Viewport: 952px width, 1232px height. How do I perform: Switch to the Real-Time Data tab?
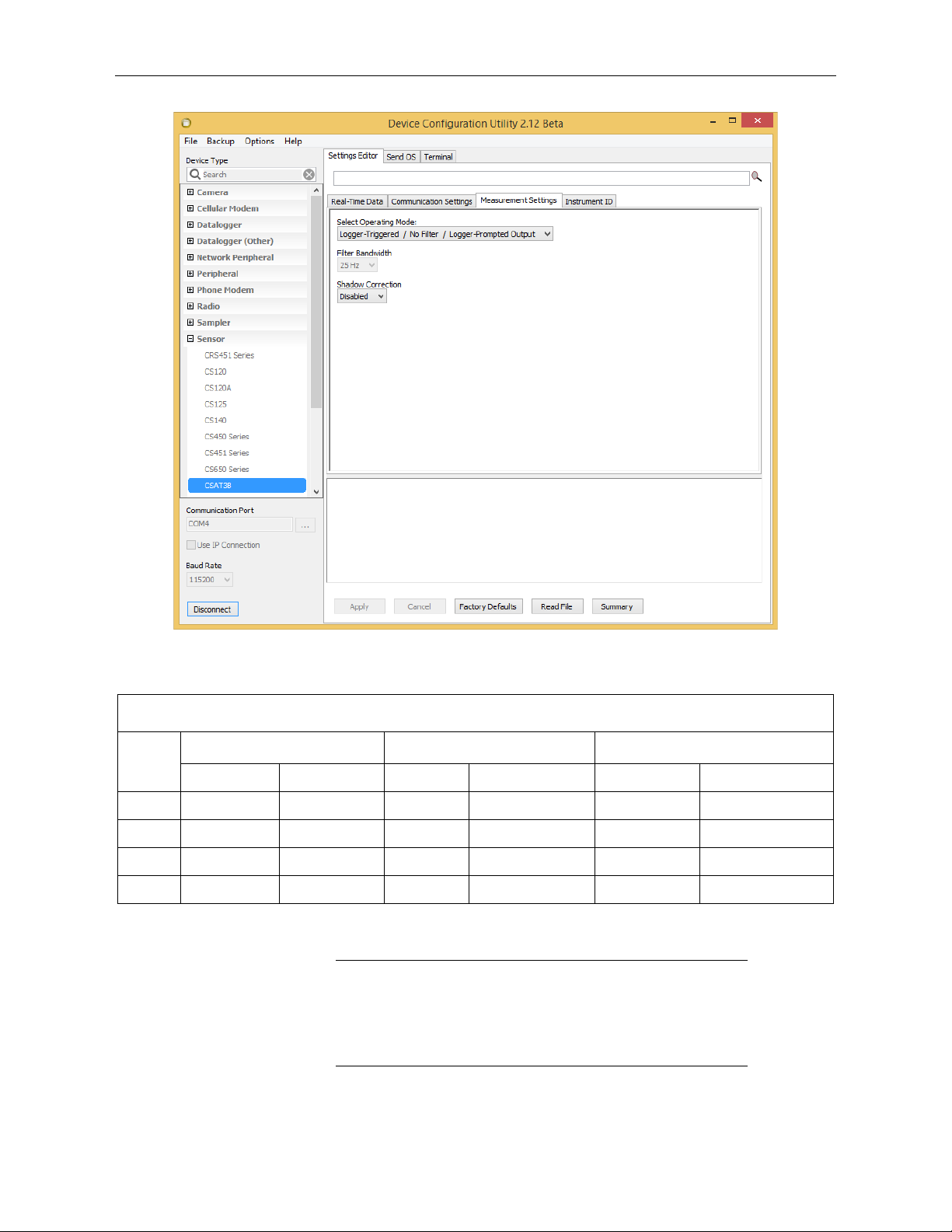pos(357,201)
